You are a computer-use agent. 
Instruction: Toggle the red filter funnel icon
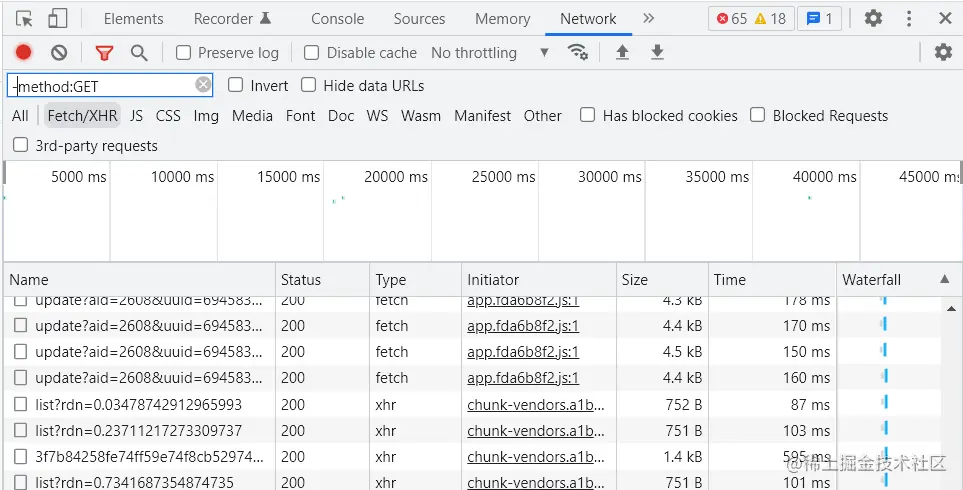coord(104,52)
